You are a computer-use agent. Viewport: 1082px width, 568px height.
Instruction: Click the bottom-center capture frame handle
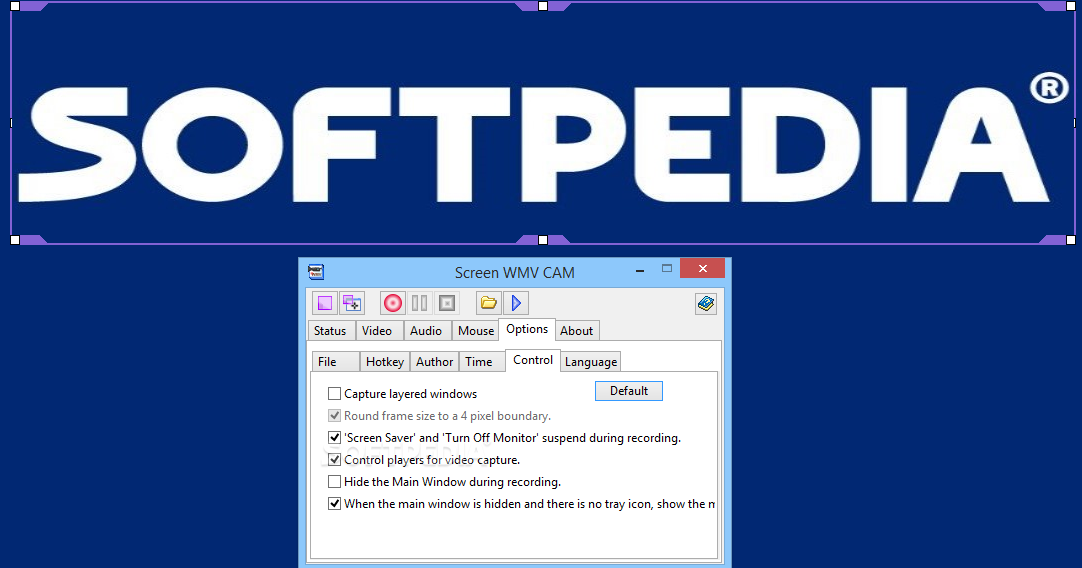point(543,240)
